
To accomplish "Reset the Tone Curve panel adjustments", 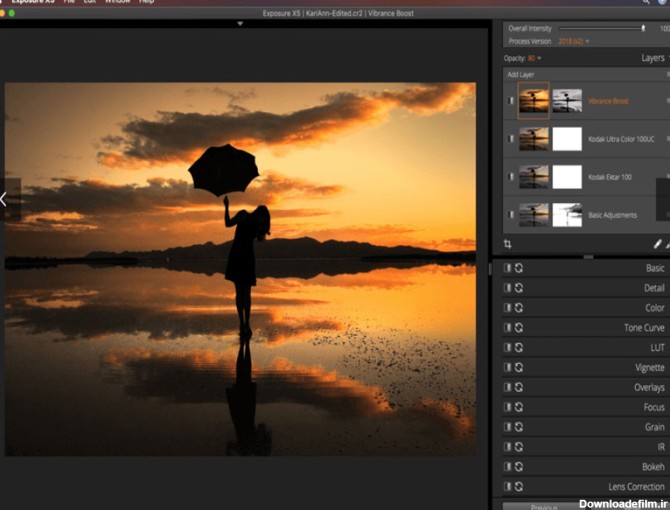I will pyautogui.click(x=519, y=328).
